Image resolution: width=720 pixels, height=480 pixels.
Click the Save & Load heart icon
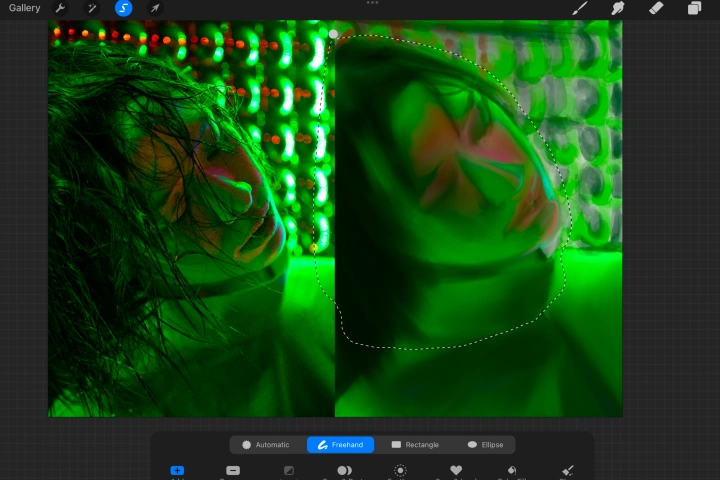click(x=456, y=470)
